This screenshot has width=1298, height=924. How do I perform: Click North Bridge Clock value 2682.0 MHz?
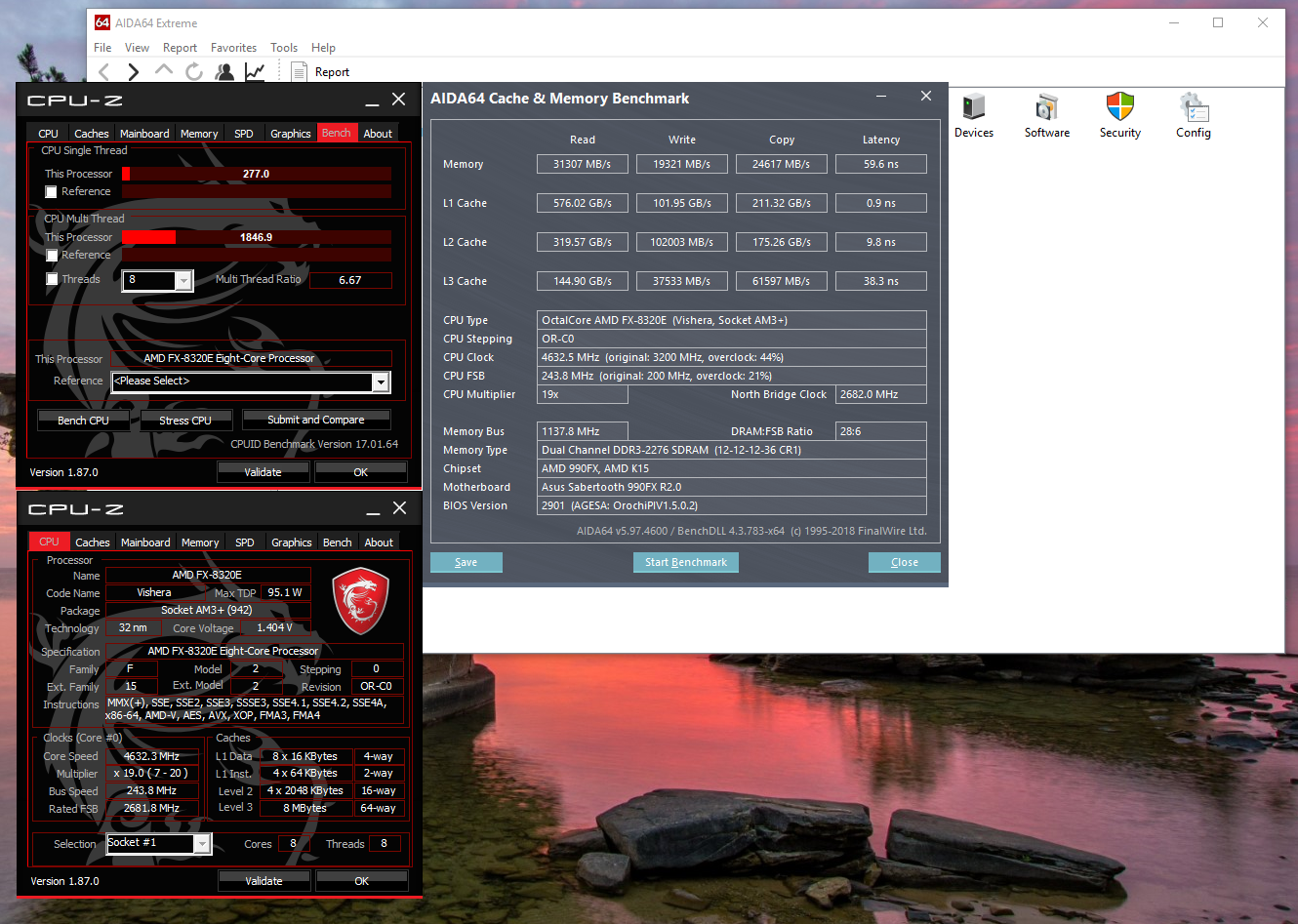[881, 394]
